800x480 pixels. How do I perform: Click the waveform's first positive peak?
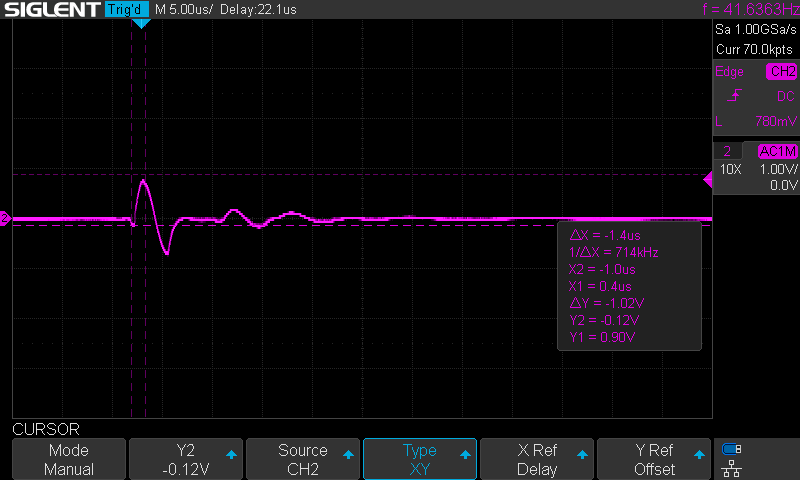click(143, 181)
